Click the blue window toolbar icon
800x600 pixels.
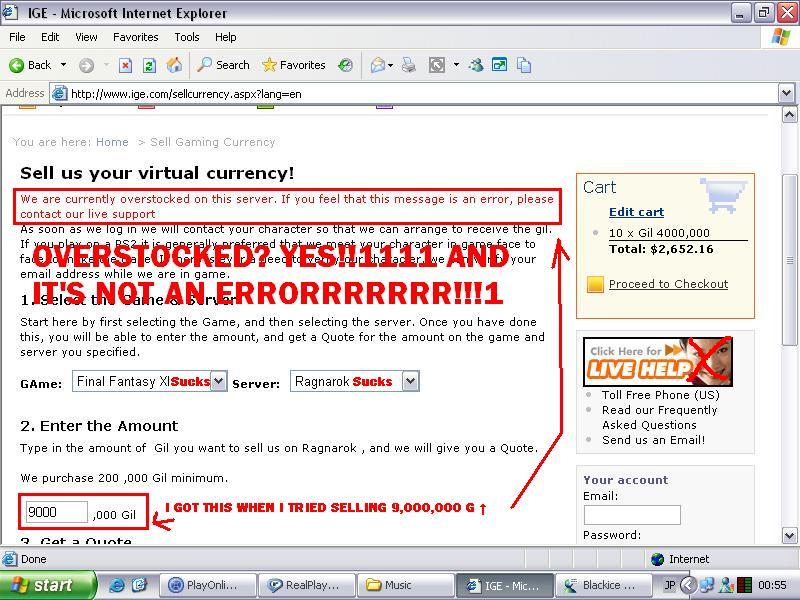point(499,65)
